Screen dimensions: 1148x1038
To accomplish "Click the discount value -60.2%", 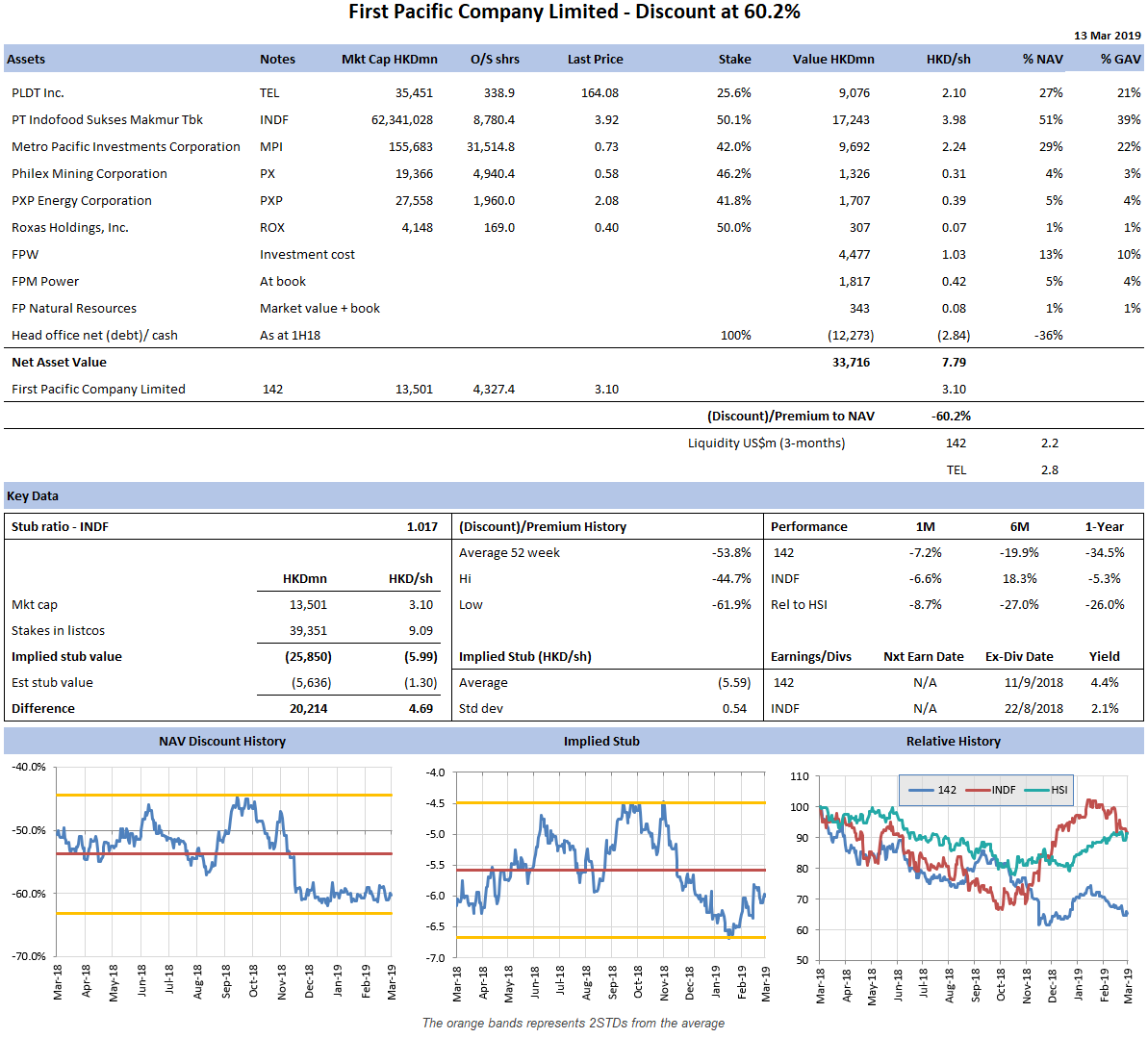I will click(951, 417).
